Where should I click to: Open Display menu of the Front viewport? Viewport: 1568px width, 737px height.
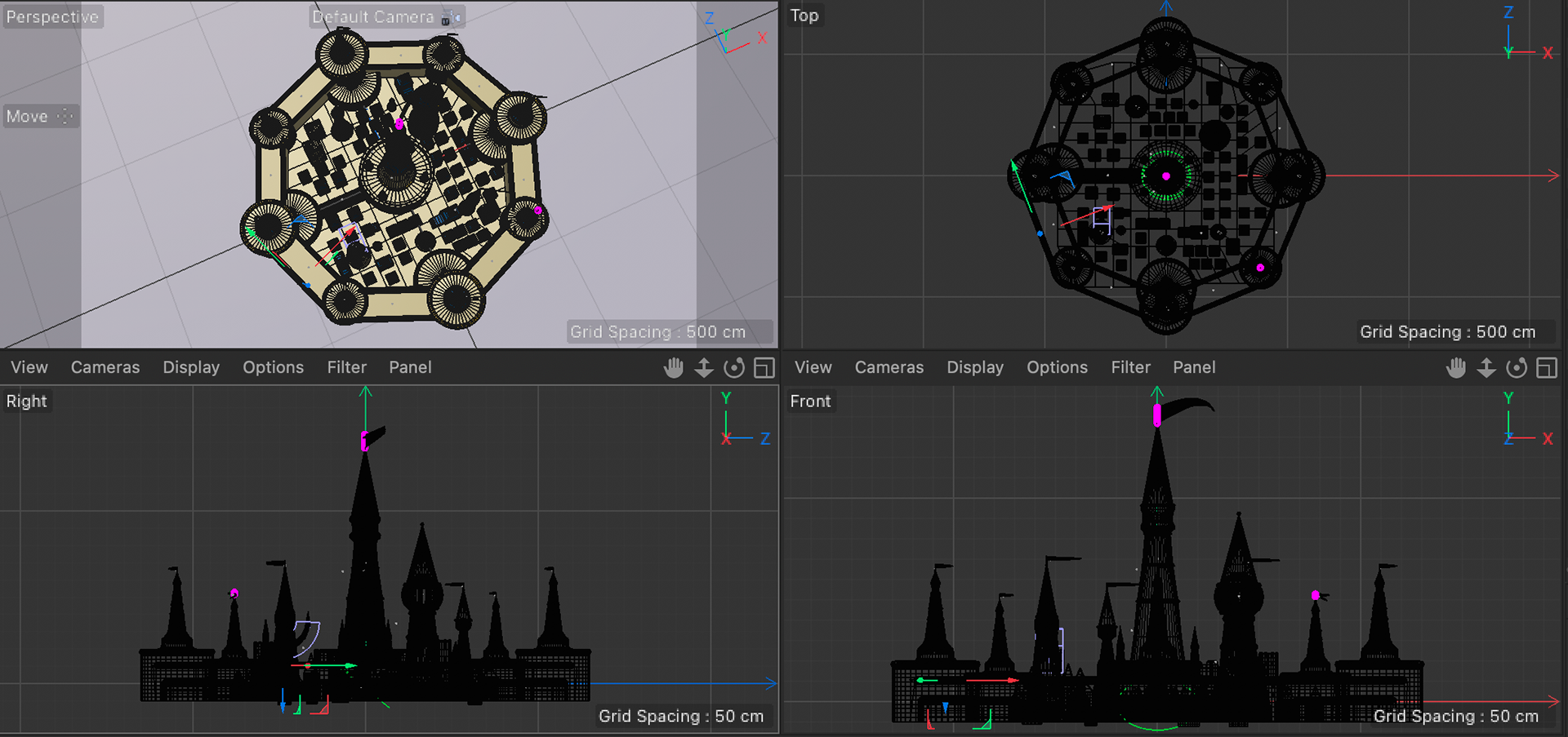[x=975, y=367]
